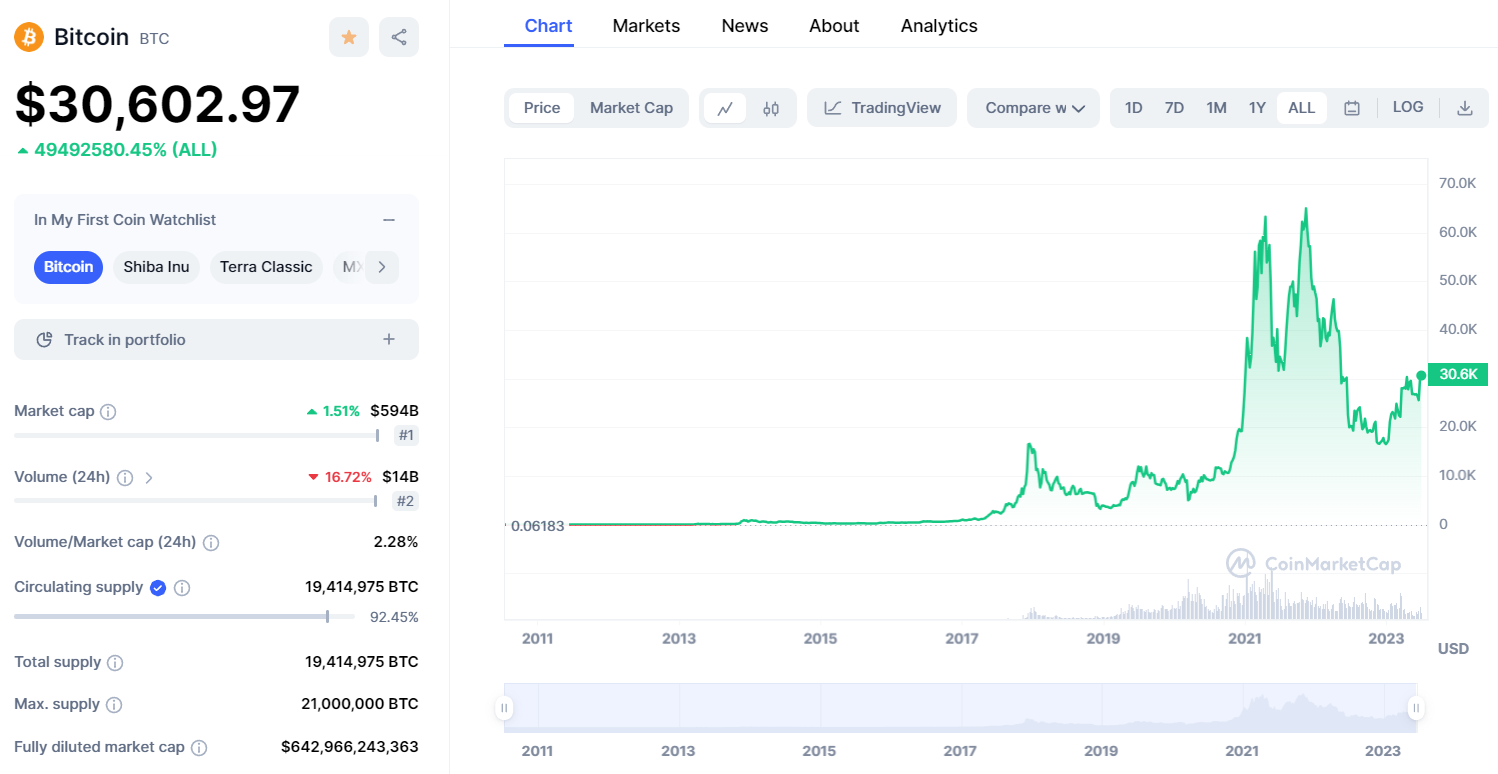1498x774 pixels.
Task: Toggle LOG scale on chart
Action: [x=1408, y=107]
